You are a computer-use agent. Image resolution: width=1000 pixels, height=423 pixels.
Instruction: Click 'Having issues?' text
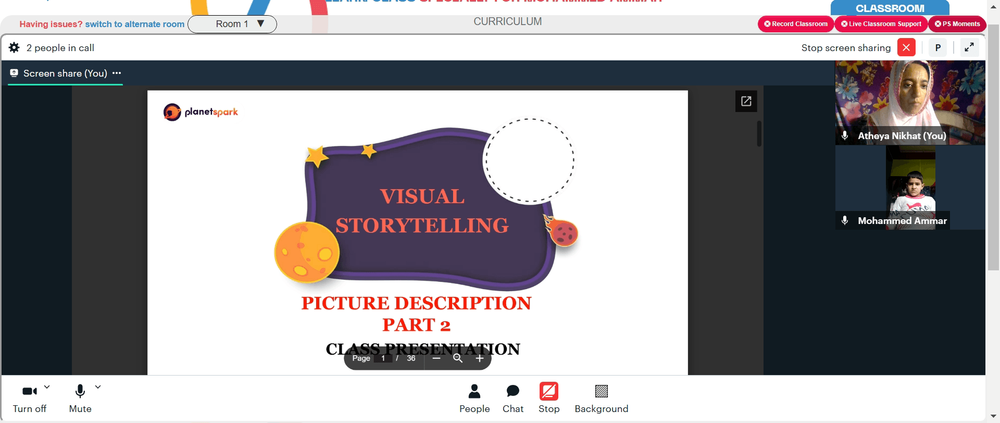(x=51, y=24)
